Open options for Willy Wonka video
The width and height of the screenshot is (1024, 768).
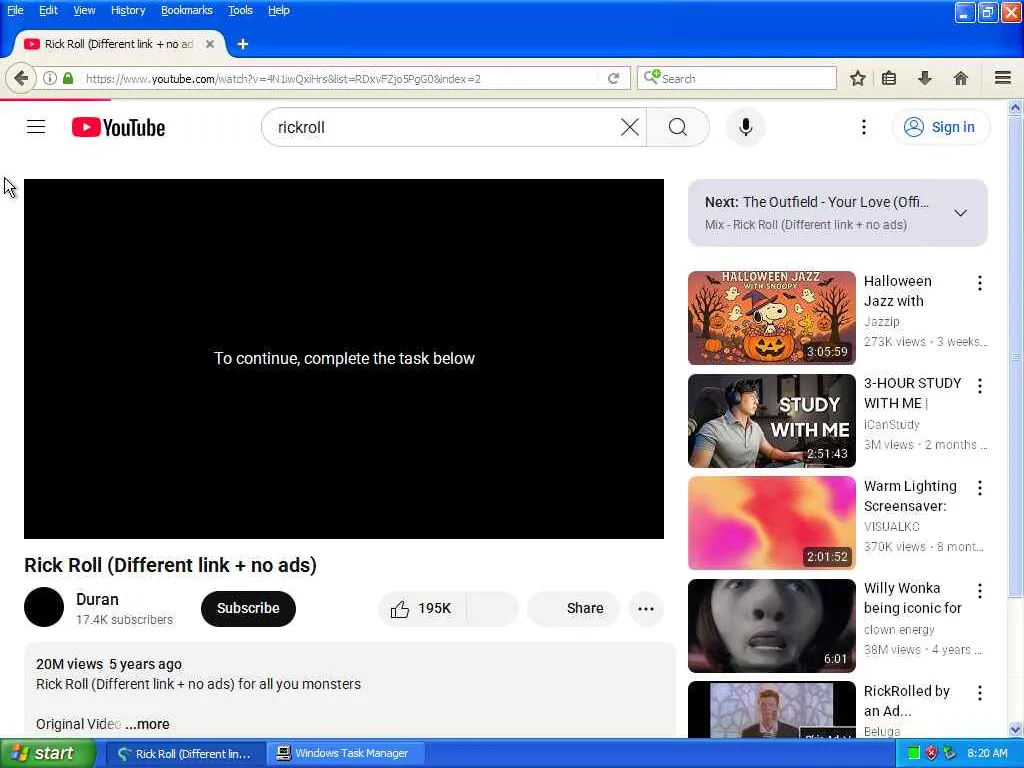coord(980,591)
